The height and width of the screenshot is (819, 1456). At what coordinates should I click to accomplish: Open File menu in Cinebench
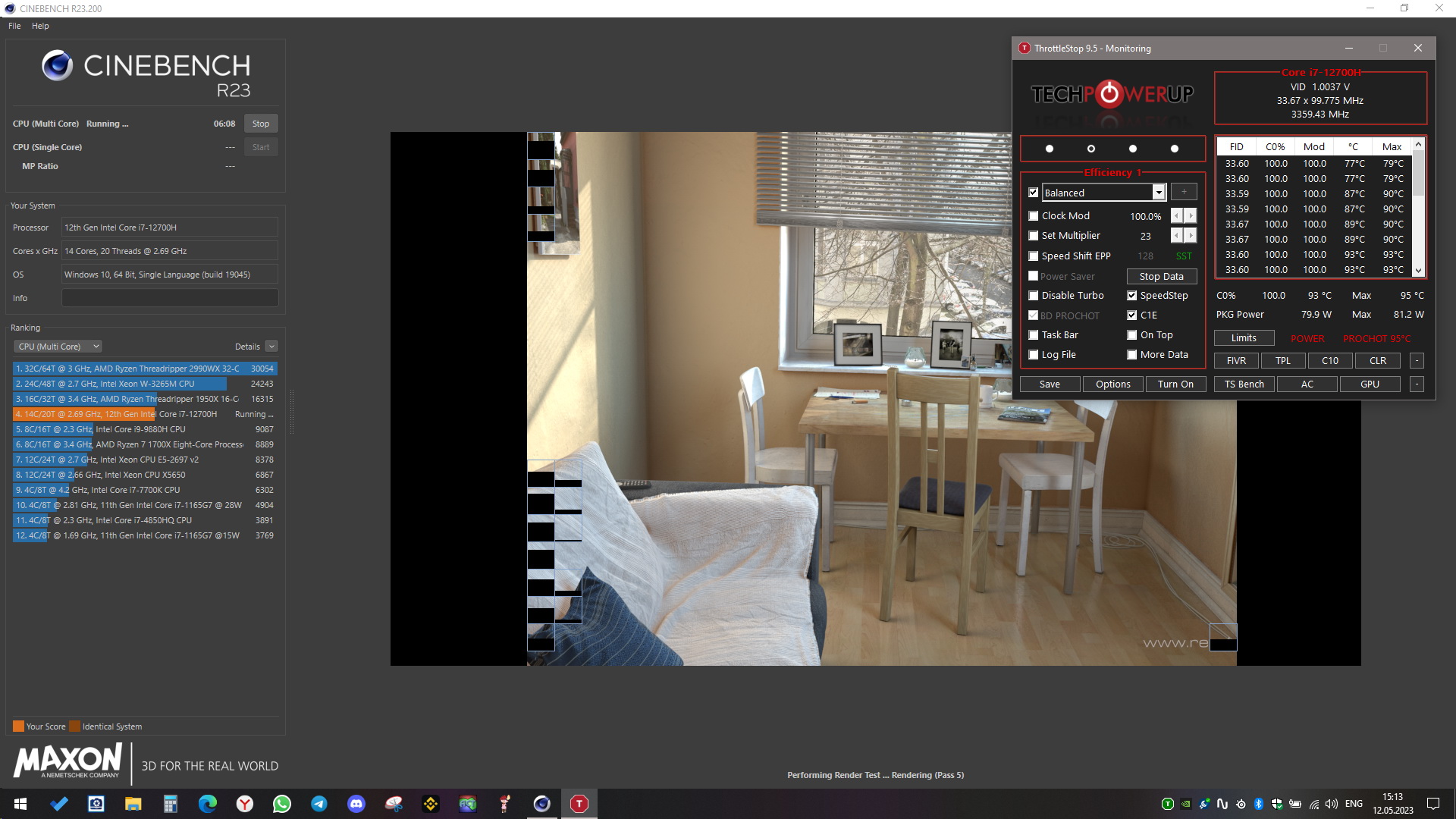(14, 26)
